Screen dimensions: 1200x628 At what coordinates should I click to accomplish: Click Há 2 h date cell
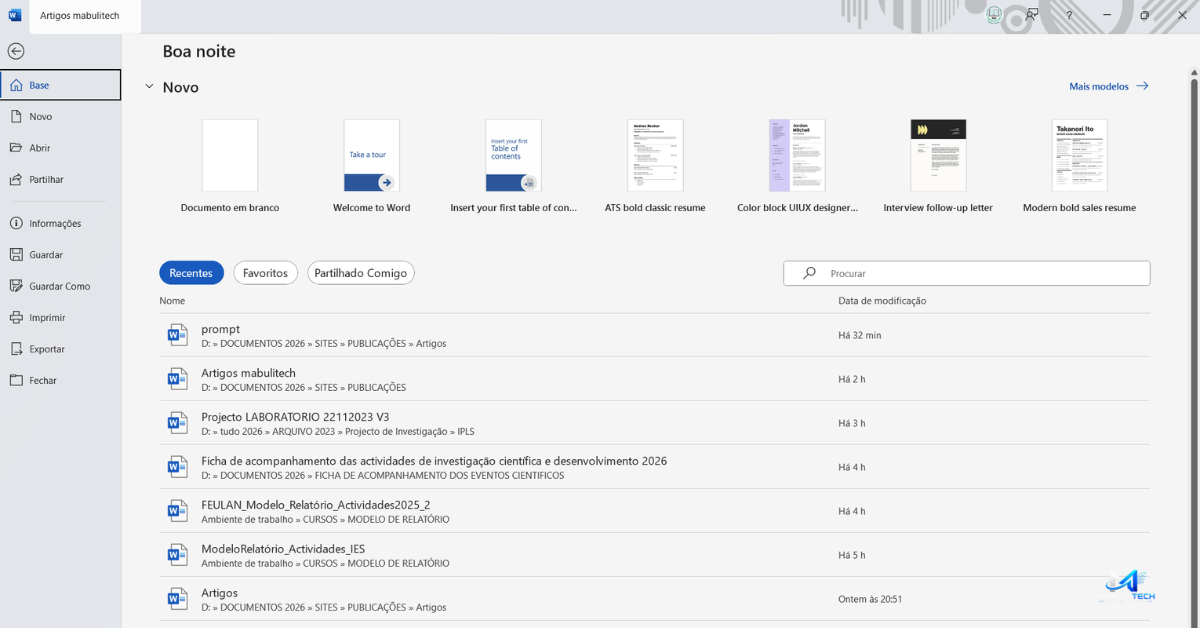852,379
